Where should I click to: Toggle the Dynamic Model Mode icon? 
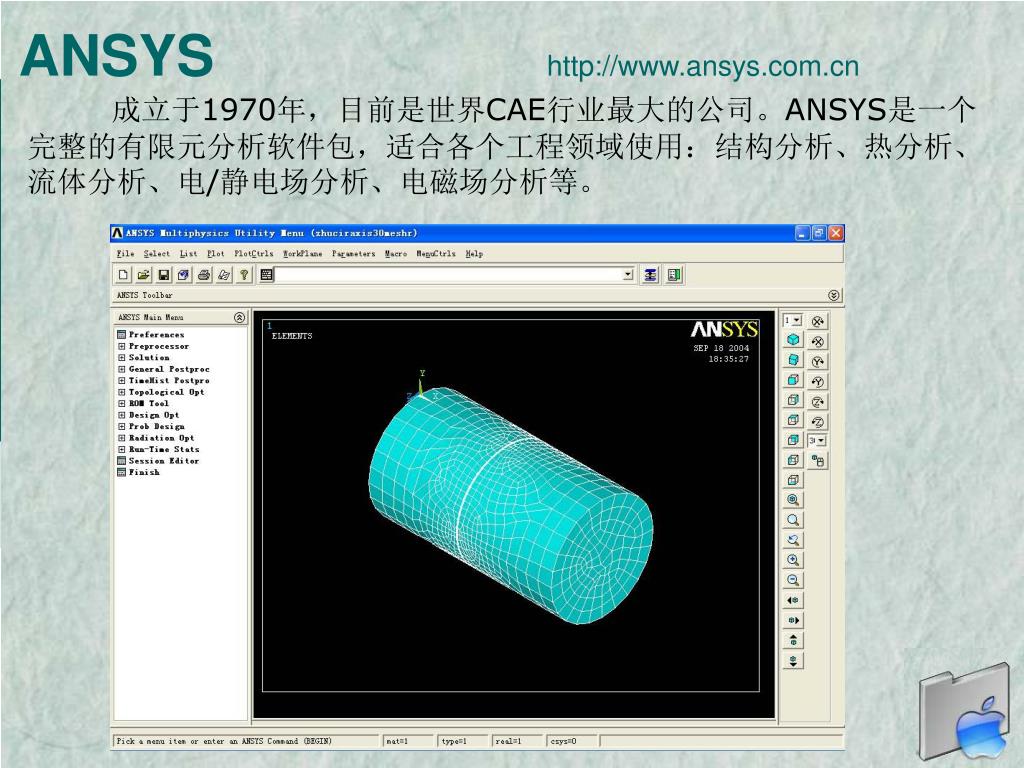click(x=818, y=461)
